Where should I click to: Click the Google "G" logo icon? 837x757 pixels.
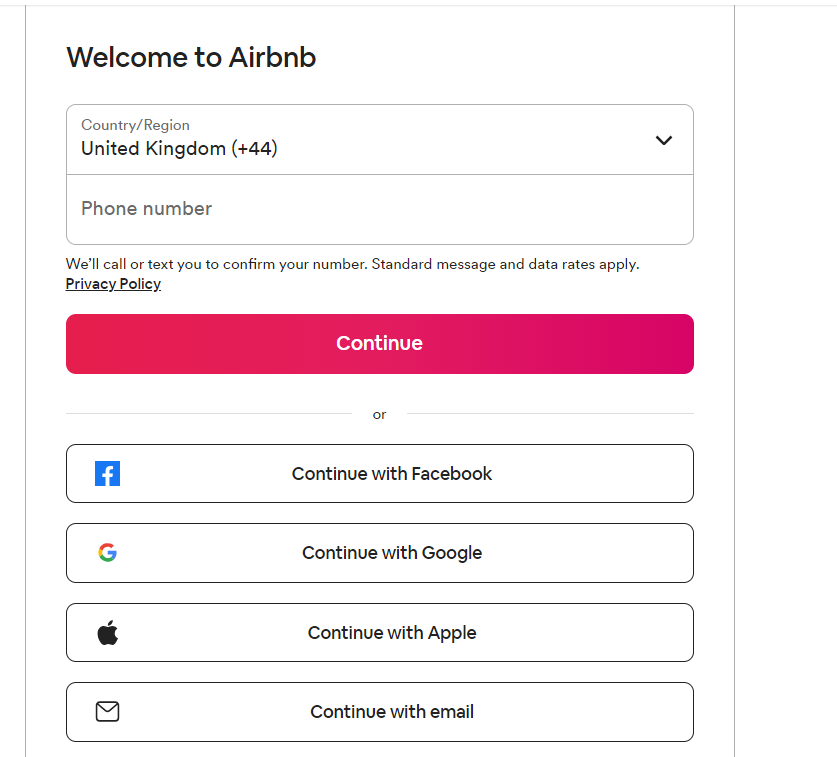(x=107, y=553)
